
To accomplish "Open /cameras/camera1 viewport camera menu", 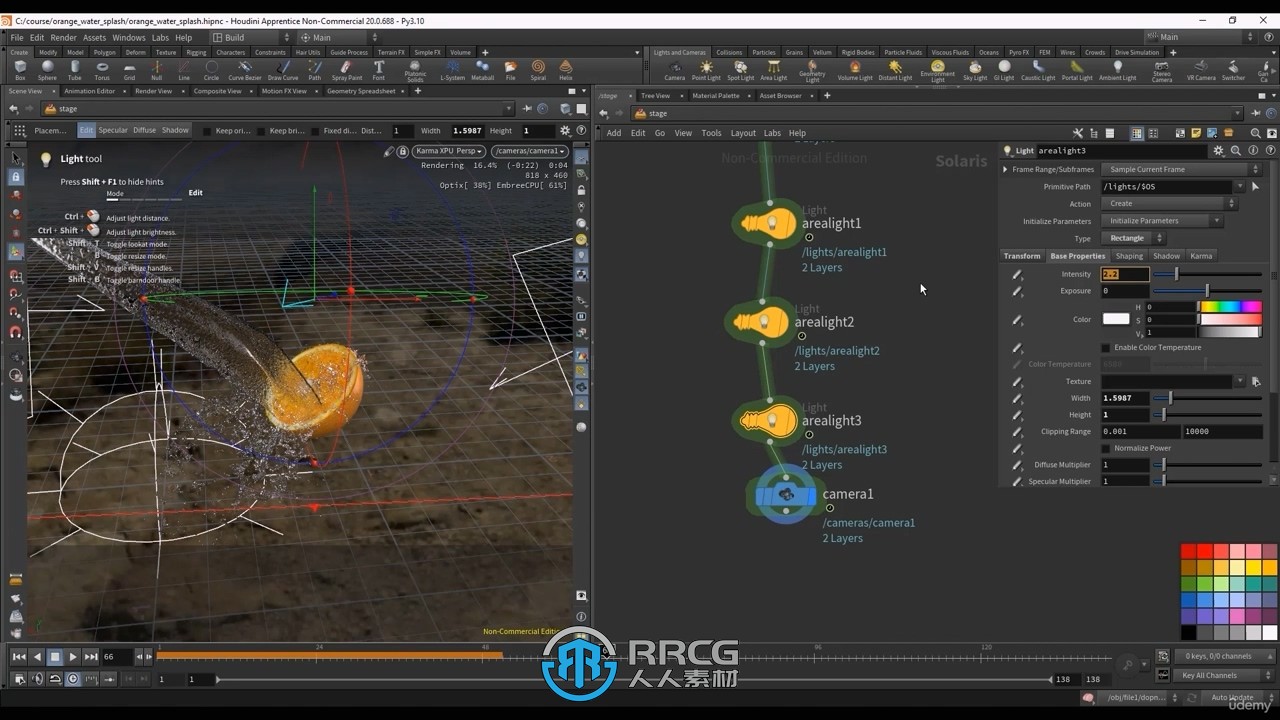I will [x=529, y=151].
